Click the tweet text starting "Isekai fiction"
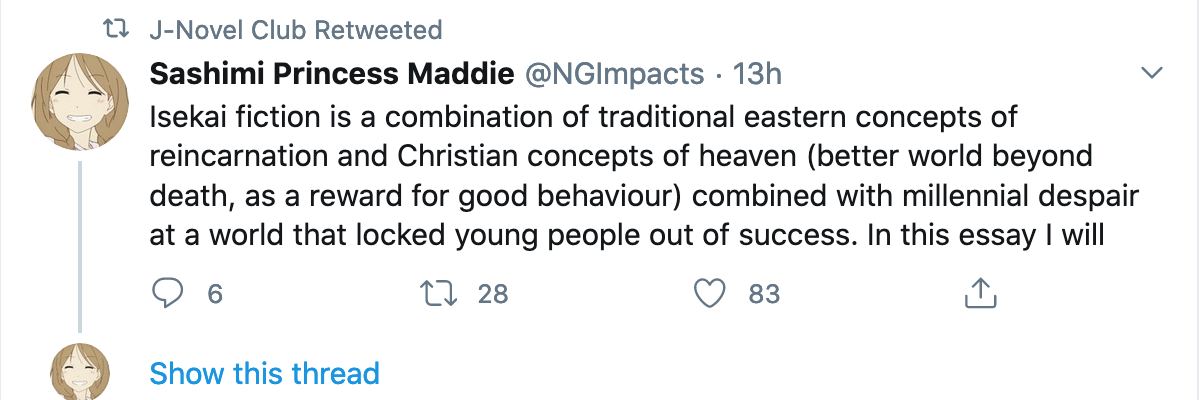Image resolution: width=1200 pixels, height=400 pixels. point(583,117)
